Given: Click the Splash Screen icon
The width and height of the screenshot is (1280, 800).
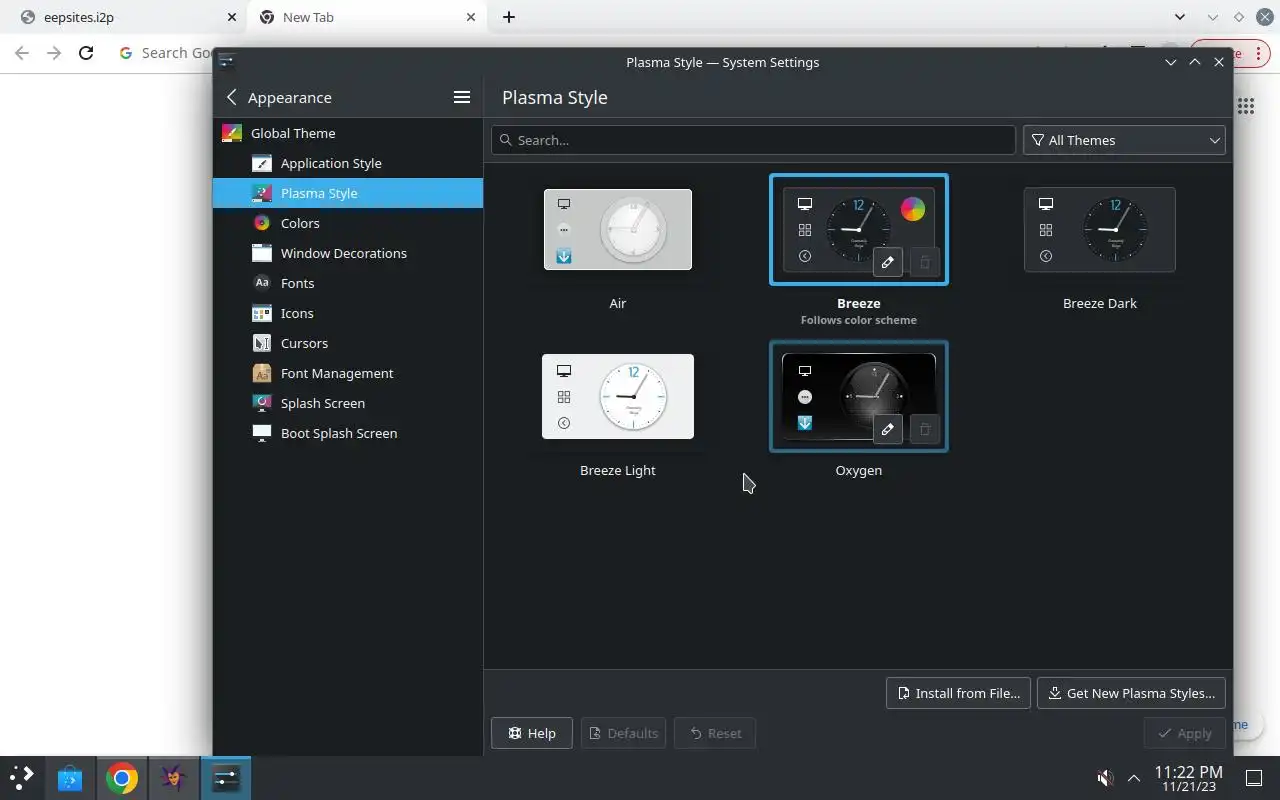Looking at the screenshot, I should coord(262,403).
